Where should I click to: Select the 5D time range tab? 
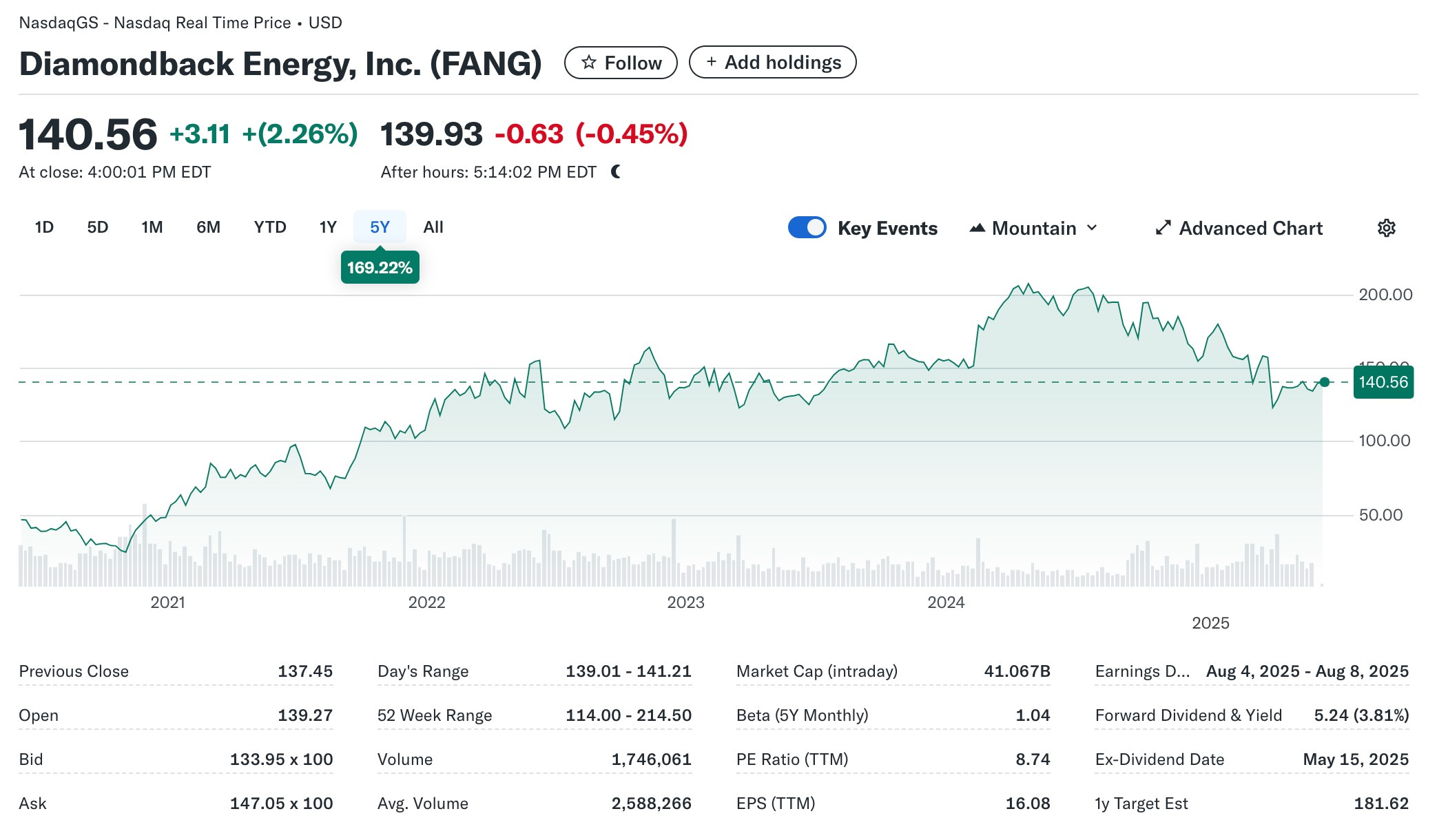pyautogui.click(x=97, y=227)
